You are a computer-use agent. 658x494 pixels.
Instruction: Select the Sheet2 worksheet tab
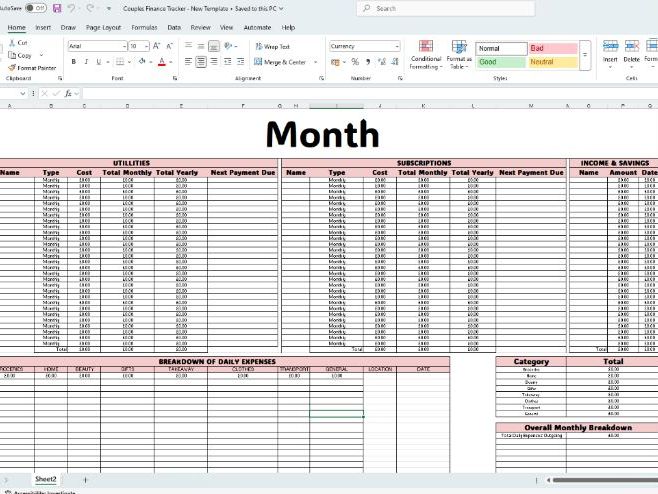click(x=45, y=479)
